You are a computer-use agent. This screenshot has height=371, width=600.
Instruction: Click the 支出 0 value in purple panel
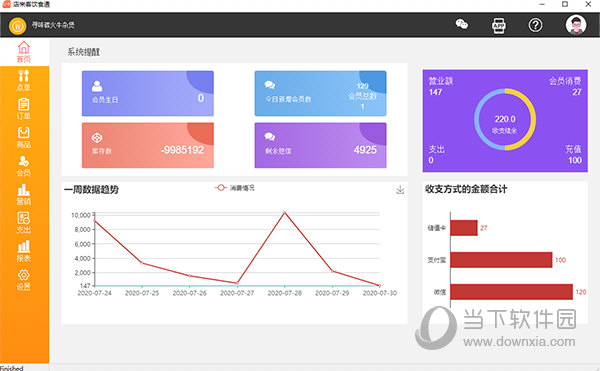[x=431, y=160]
